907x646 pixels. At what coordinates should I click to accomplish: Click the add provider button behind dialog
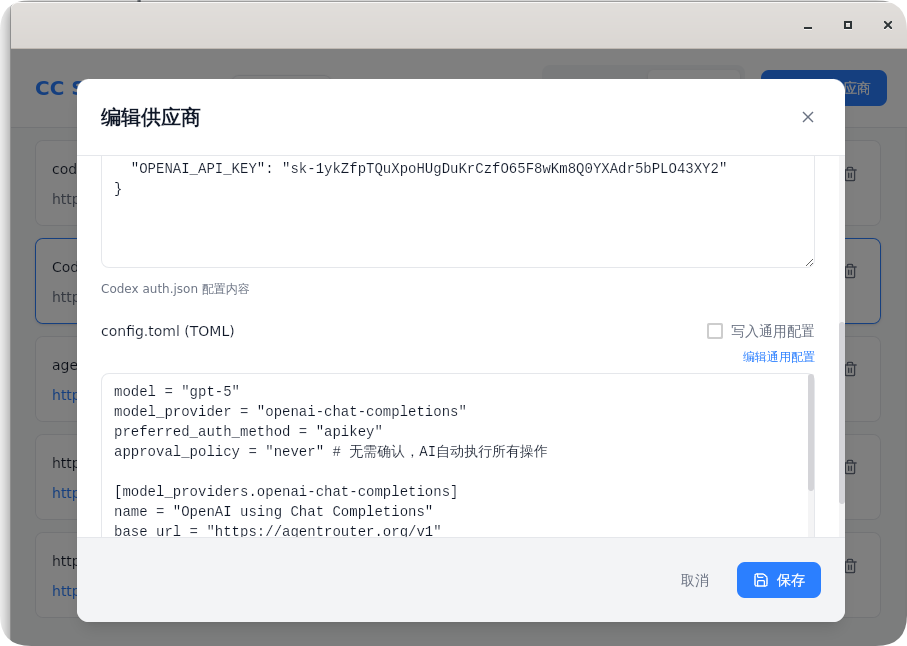(x=865, y=88)
